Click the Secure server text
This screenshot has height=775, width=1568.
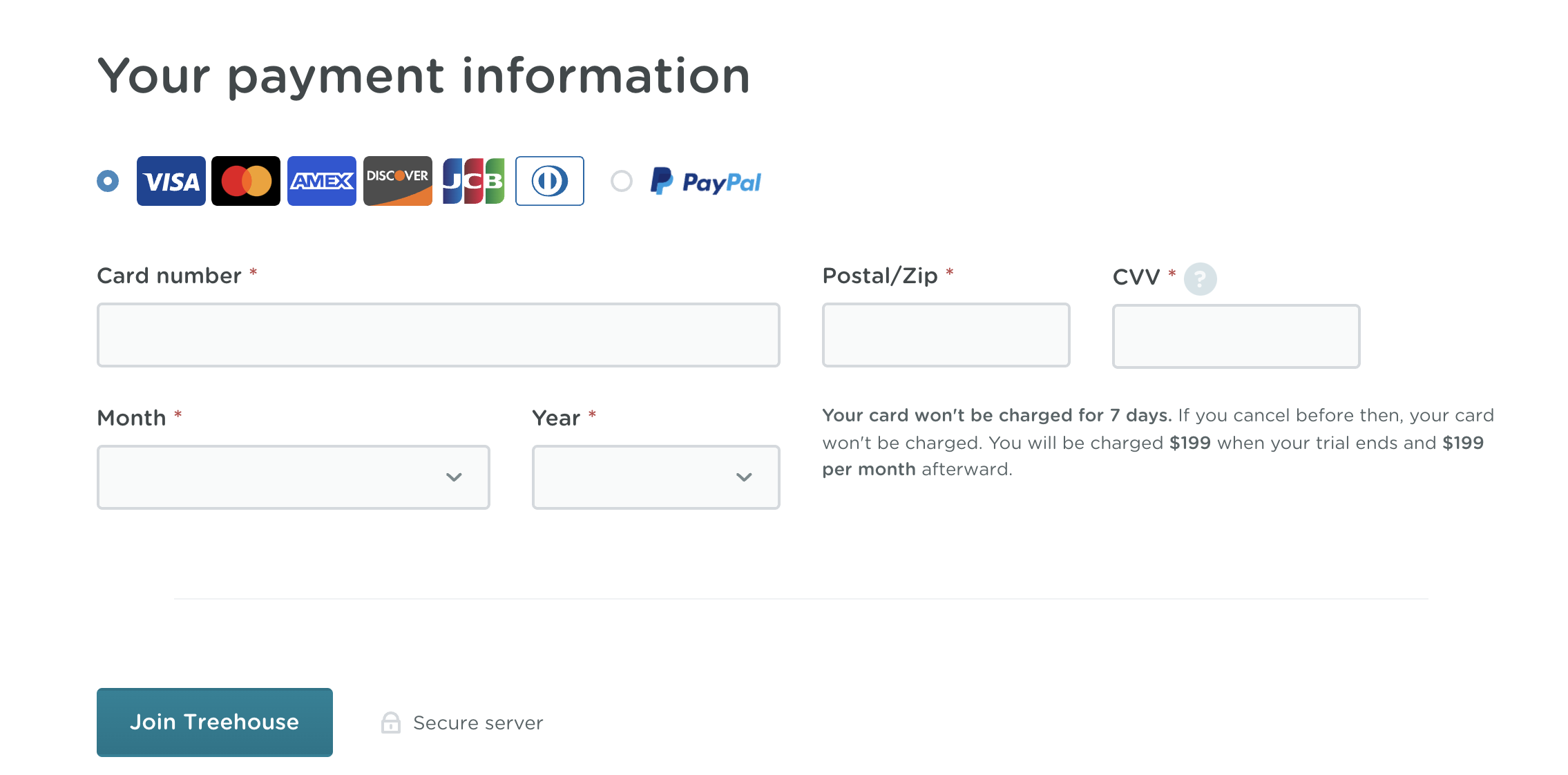pyautogui.click(x=478, y=723)
